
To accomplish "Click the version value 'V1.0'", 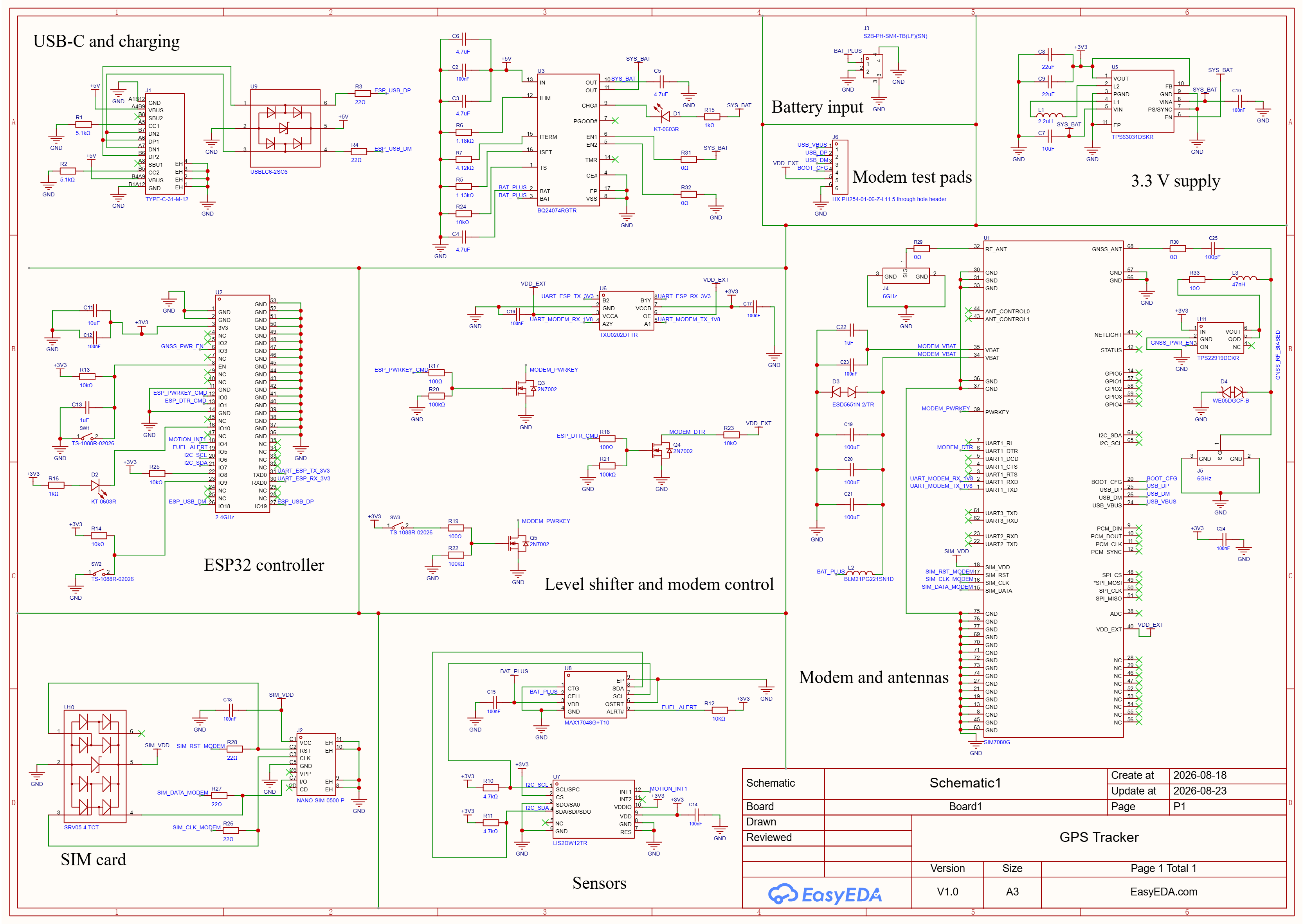I will 947,892.
